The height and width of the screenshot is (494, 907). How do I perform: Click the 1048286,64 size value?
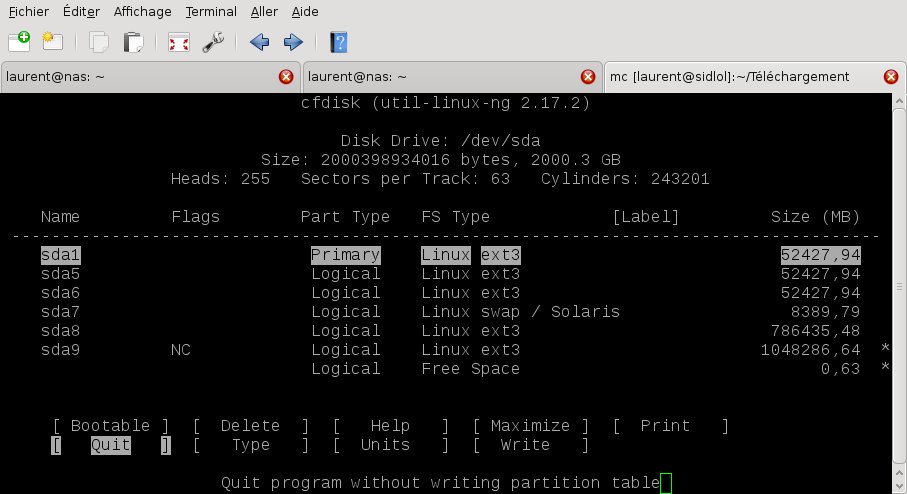pyautogui.click(x=810, y=350)
